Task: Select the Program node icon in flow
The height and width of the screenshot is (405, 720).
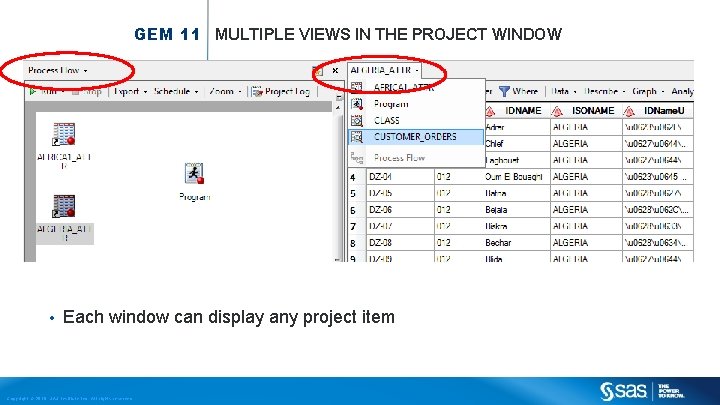Action: pos(194,174)
